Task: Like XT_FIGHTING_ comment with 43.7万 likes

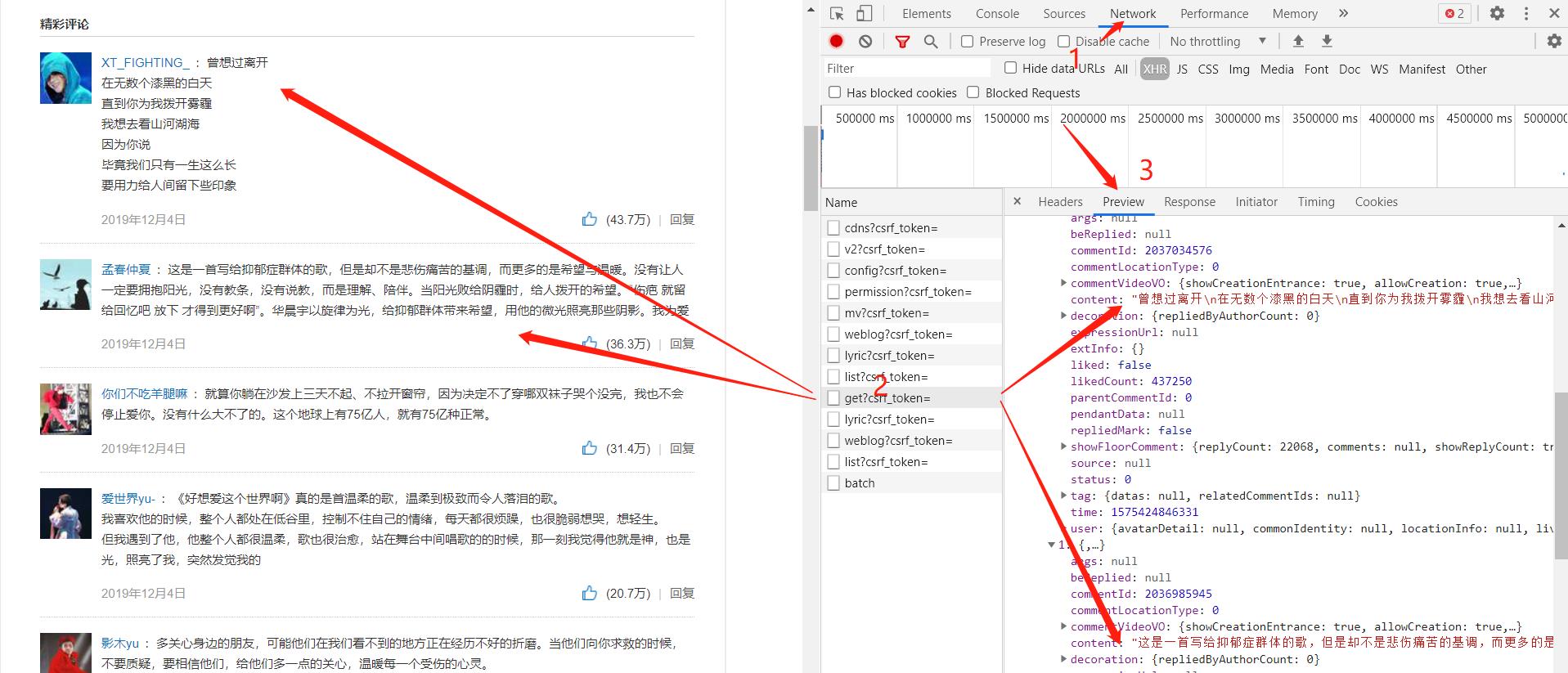Action: pyautogui.click(x=589, y=219)
